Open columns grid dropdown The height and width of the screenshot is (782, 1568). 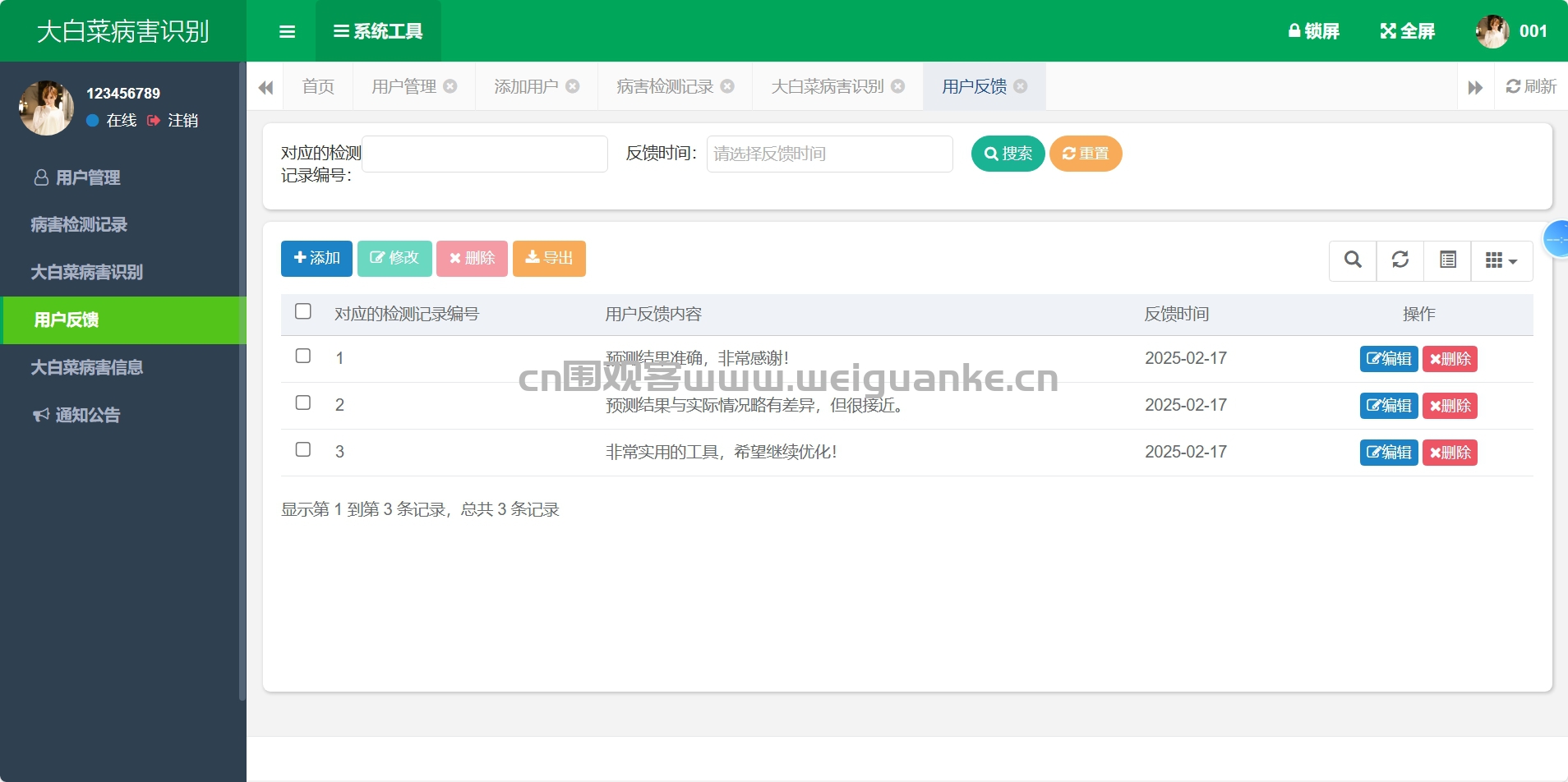[1501, 260]
